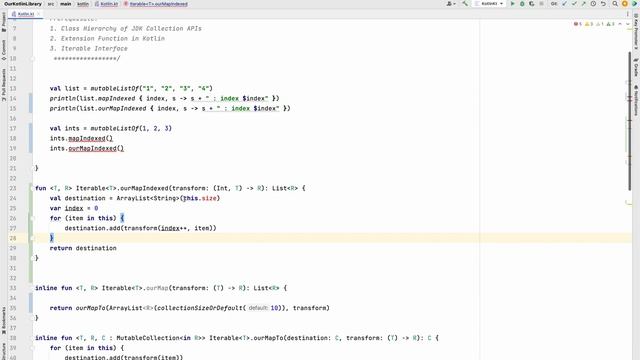640x360 pixels.
Task: Click 'collectionSizeOrDefault' call on line 35
Action: [x=200, y=308]
